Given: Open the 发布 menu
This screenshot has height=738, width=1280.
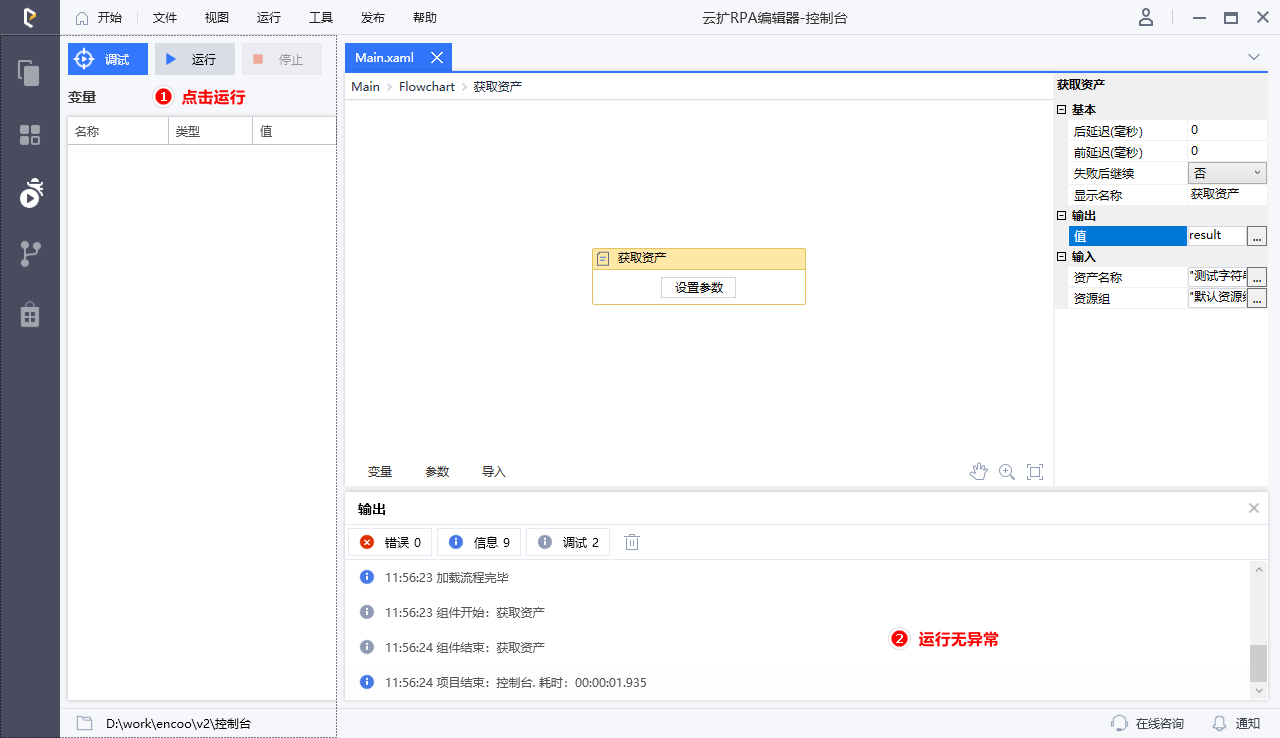Looking at the screenshot, I should click(x=373, y=18).
